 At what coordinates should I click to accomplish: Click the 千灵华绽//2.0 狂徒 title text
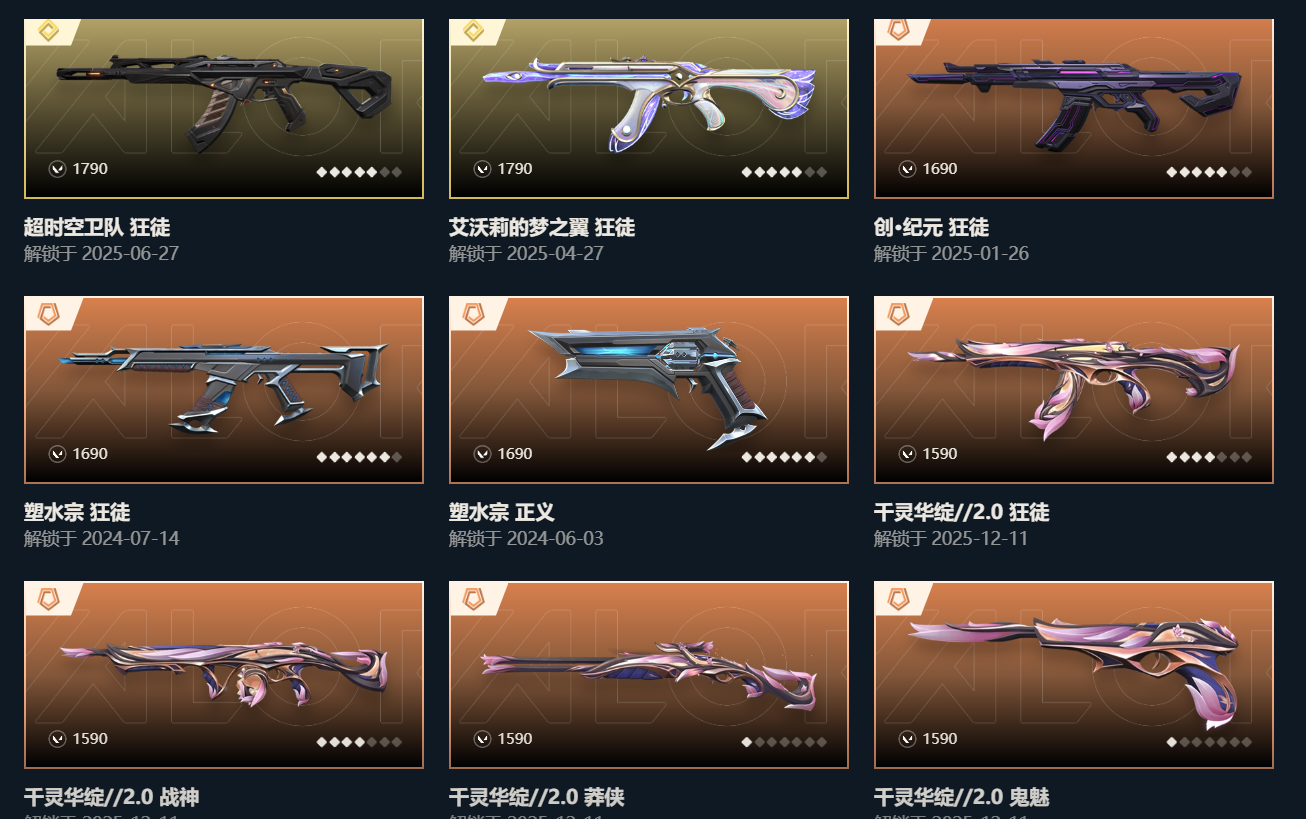pyautogui.click(x=961, y=512)
